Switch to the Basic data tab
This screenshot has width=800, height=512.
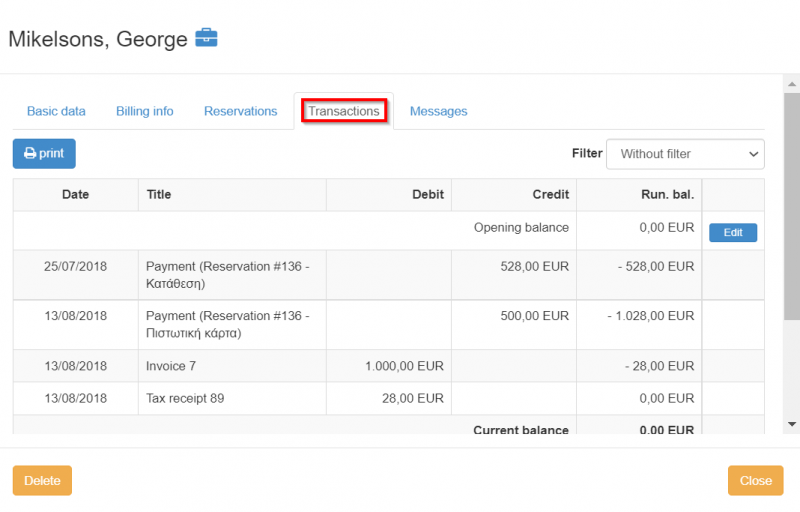pos(56,111)
